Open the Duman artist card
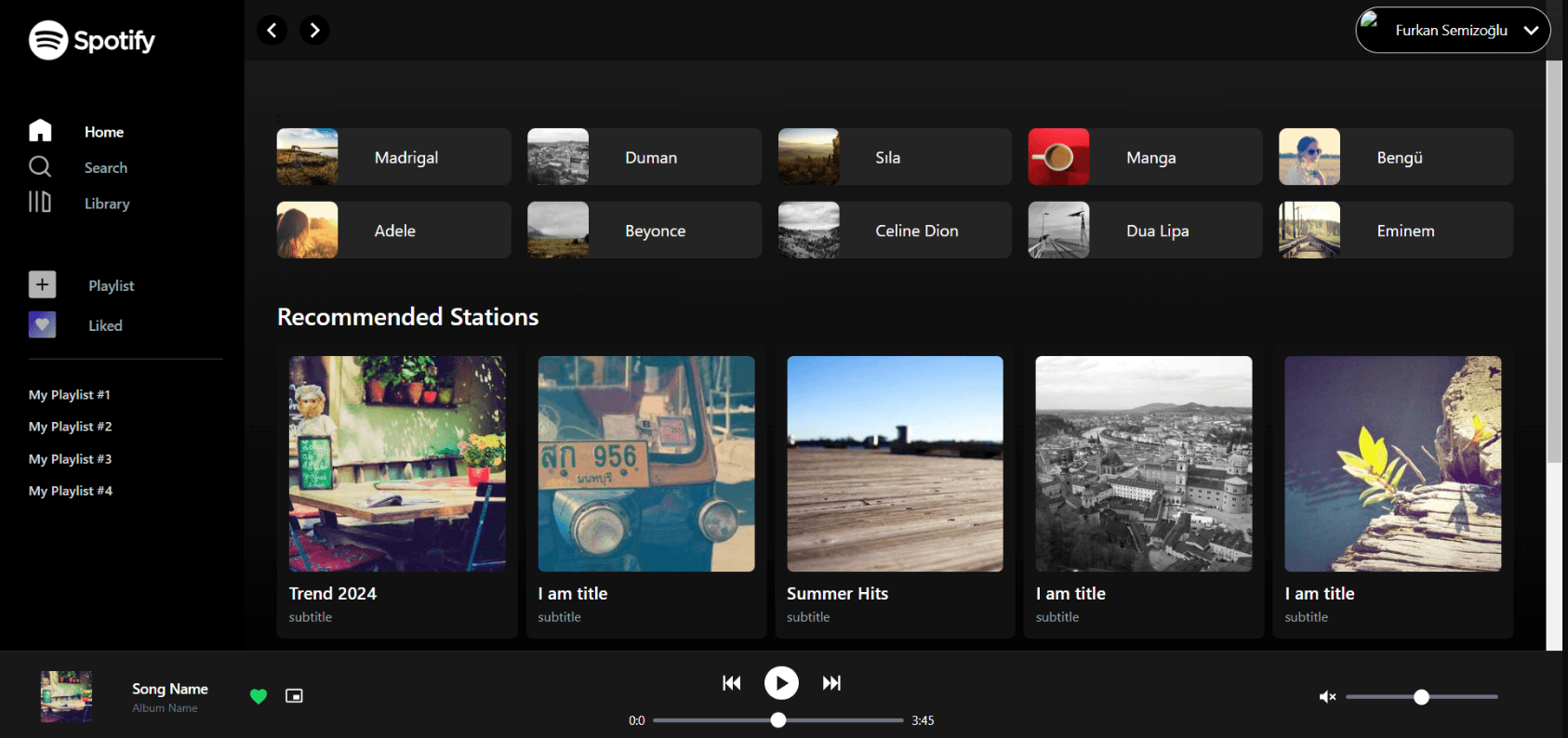Image resolution: width=1568 pixels, height=738 pixels. click(644, 157)
